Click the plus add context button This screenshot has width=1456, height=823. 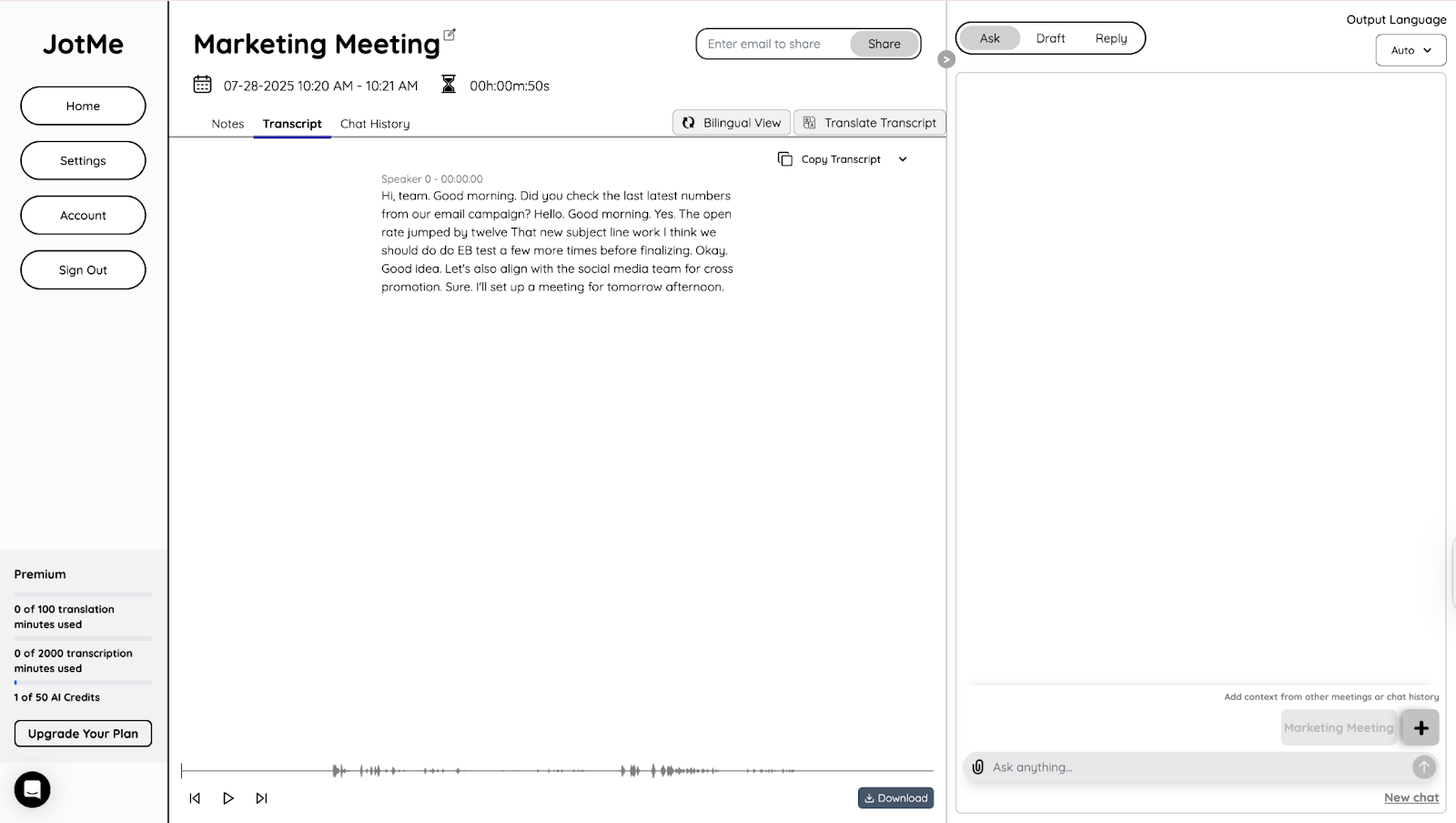pos(1421,727)
